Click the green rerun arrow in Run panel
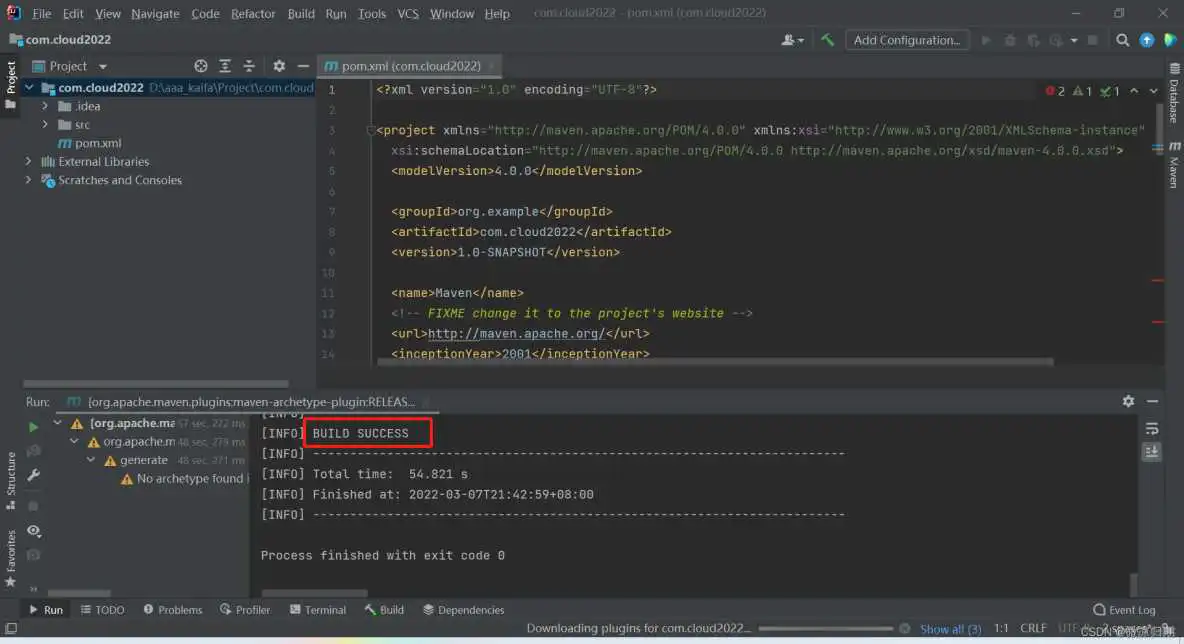 tap(34, 426)
